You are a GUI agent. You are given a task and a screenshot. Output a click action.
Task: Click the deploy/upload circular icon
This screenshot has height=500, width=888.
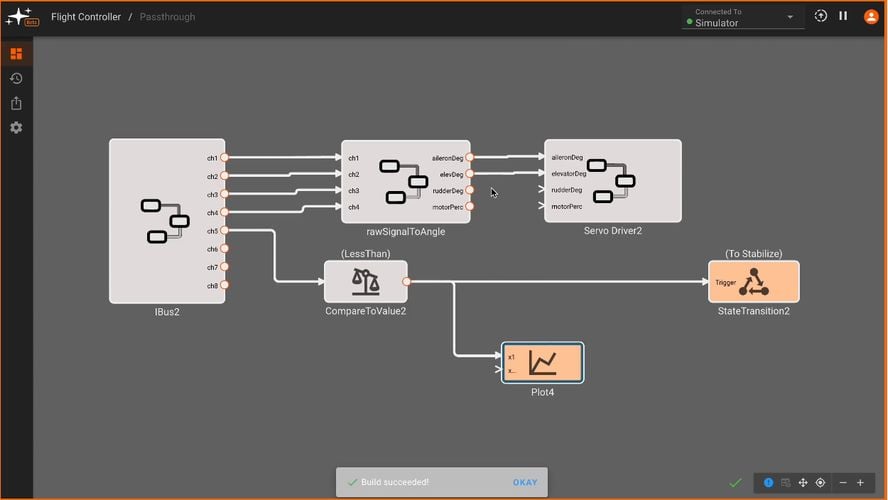pyautogui.click(x=821, y=16)
